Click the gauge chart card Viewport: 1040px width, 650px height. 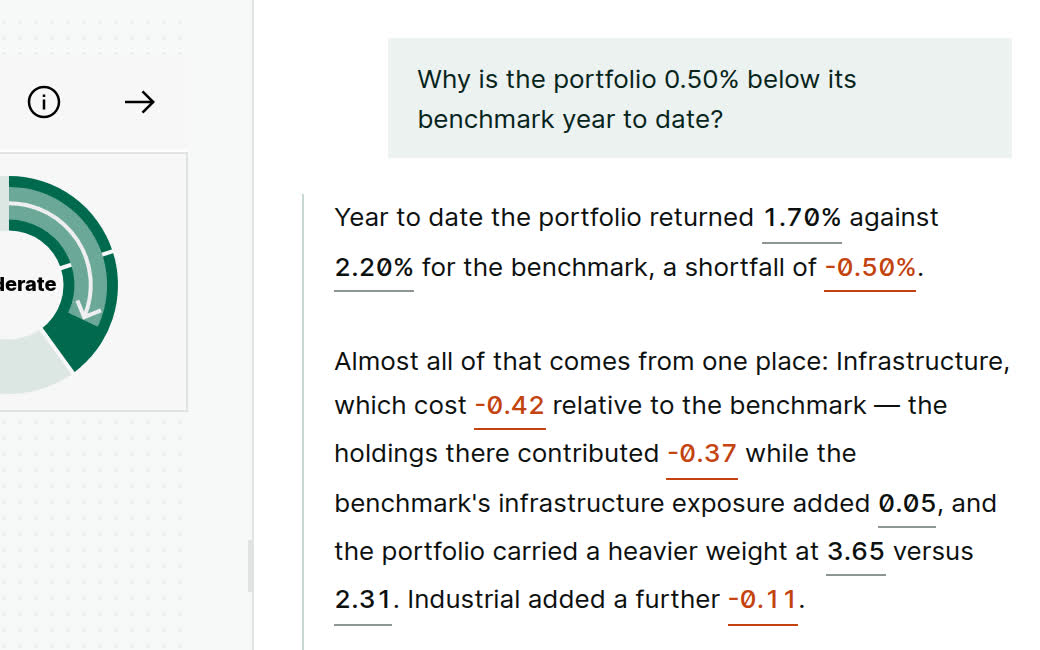93,282
